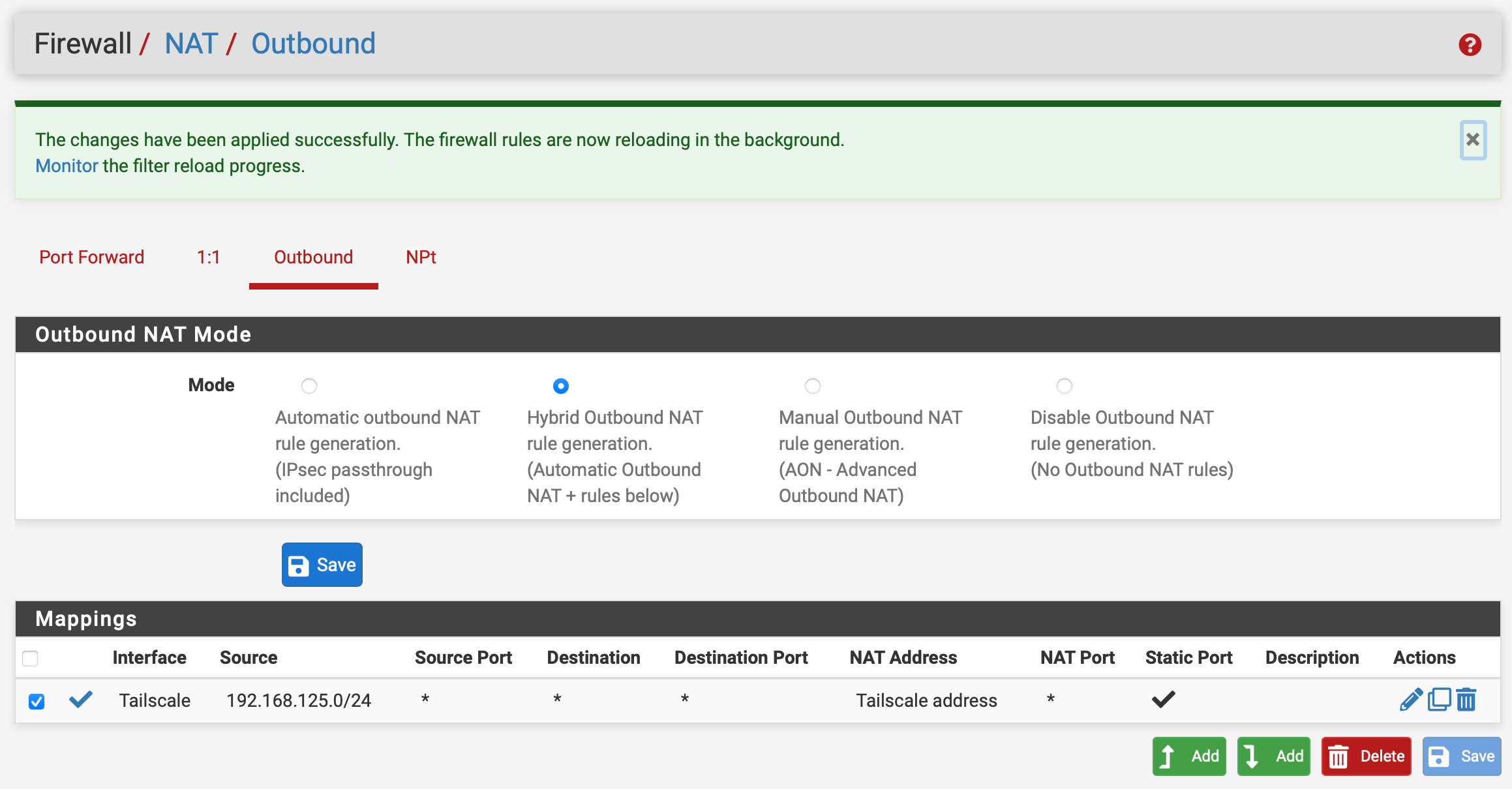Image resolution: width=1512 pixels, height=789 pixels.
Task: Add mapping to end of list
Action: pos(1273,756)
